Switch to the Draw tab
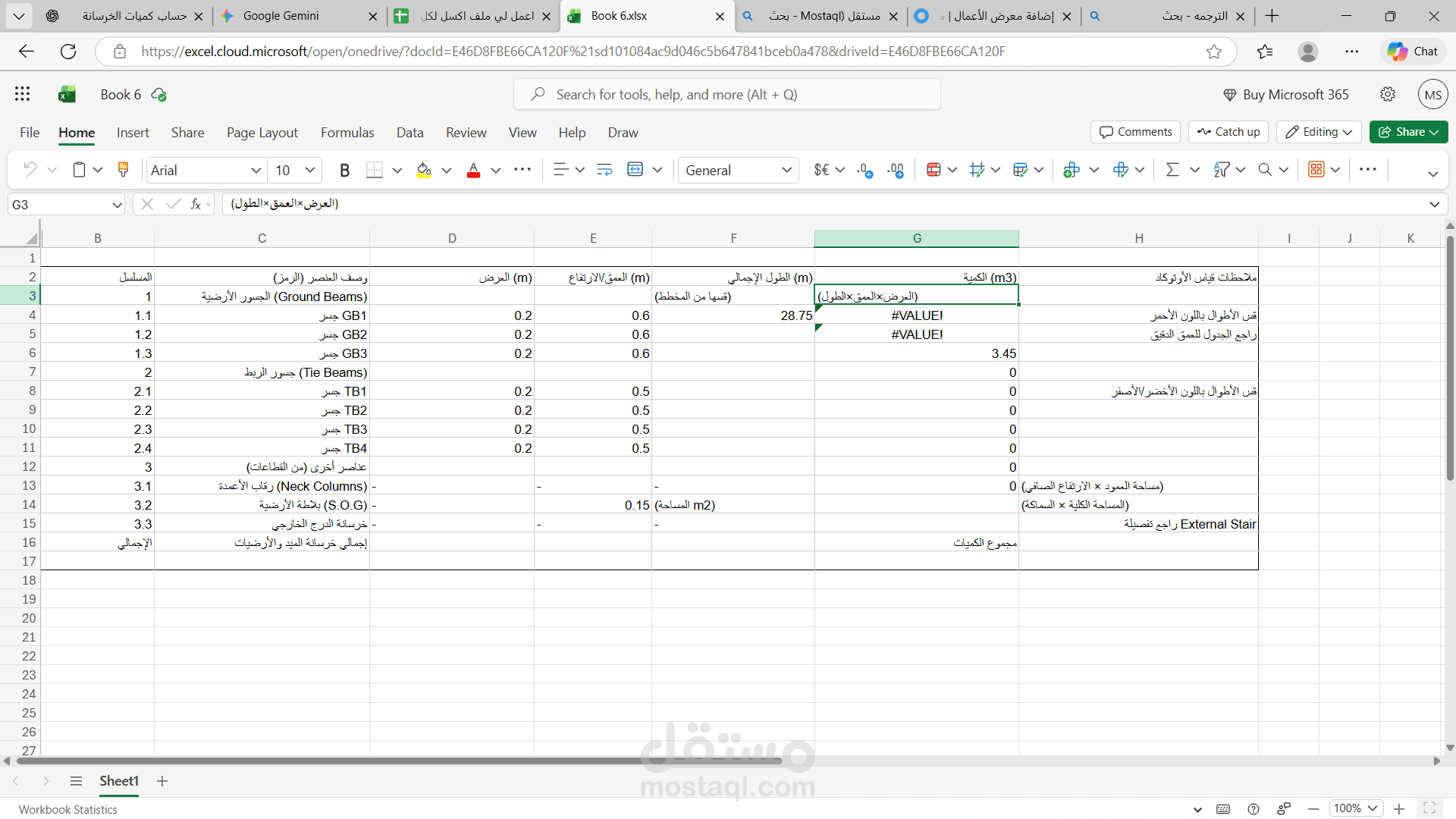1456x819 pixels. (x=623, y=133)
